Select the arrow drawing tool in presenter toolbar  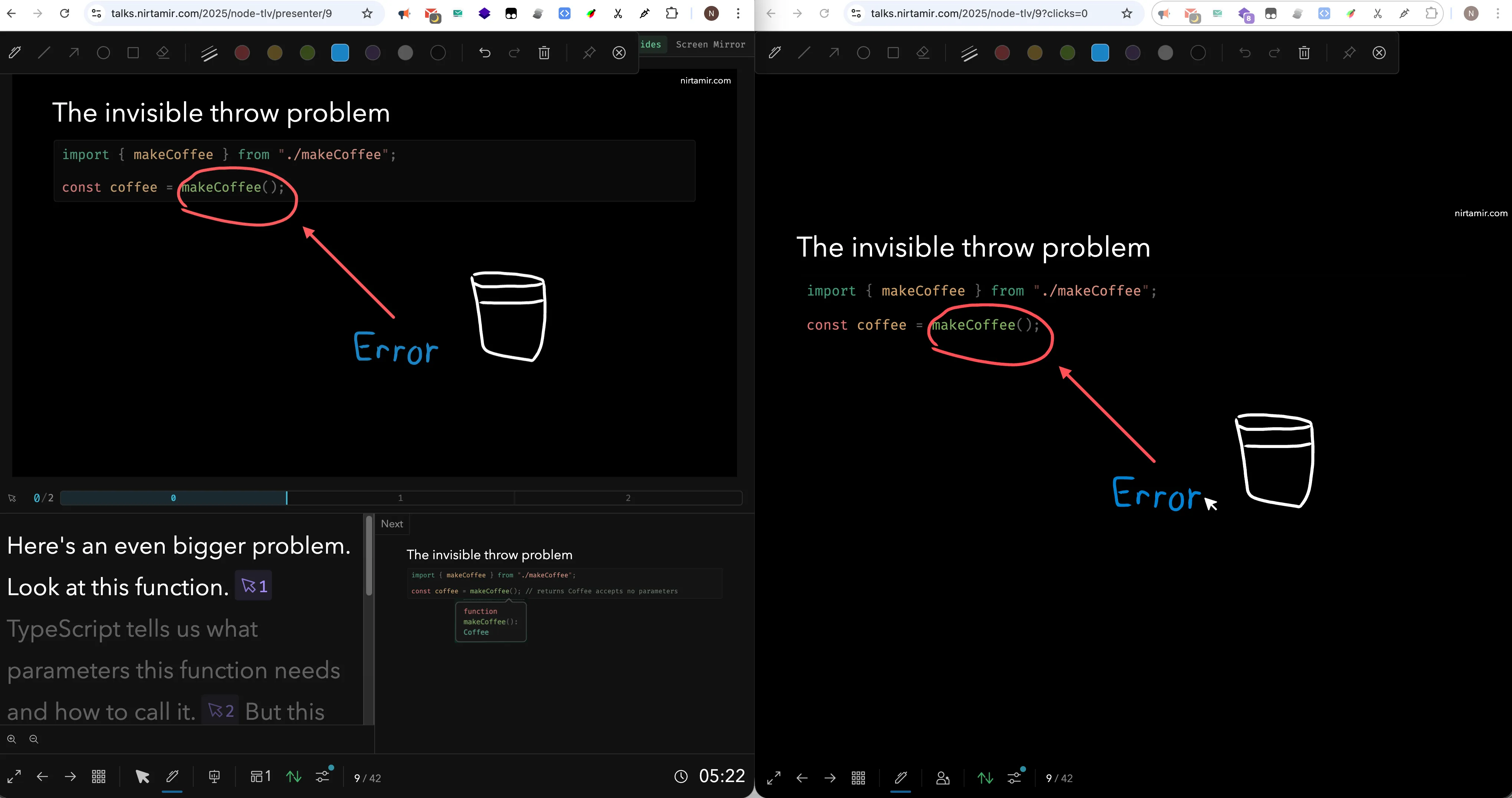(73, 53)
